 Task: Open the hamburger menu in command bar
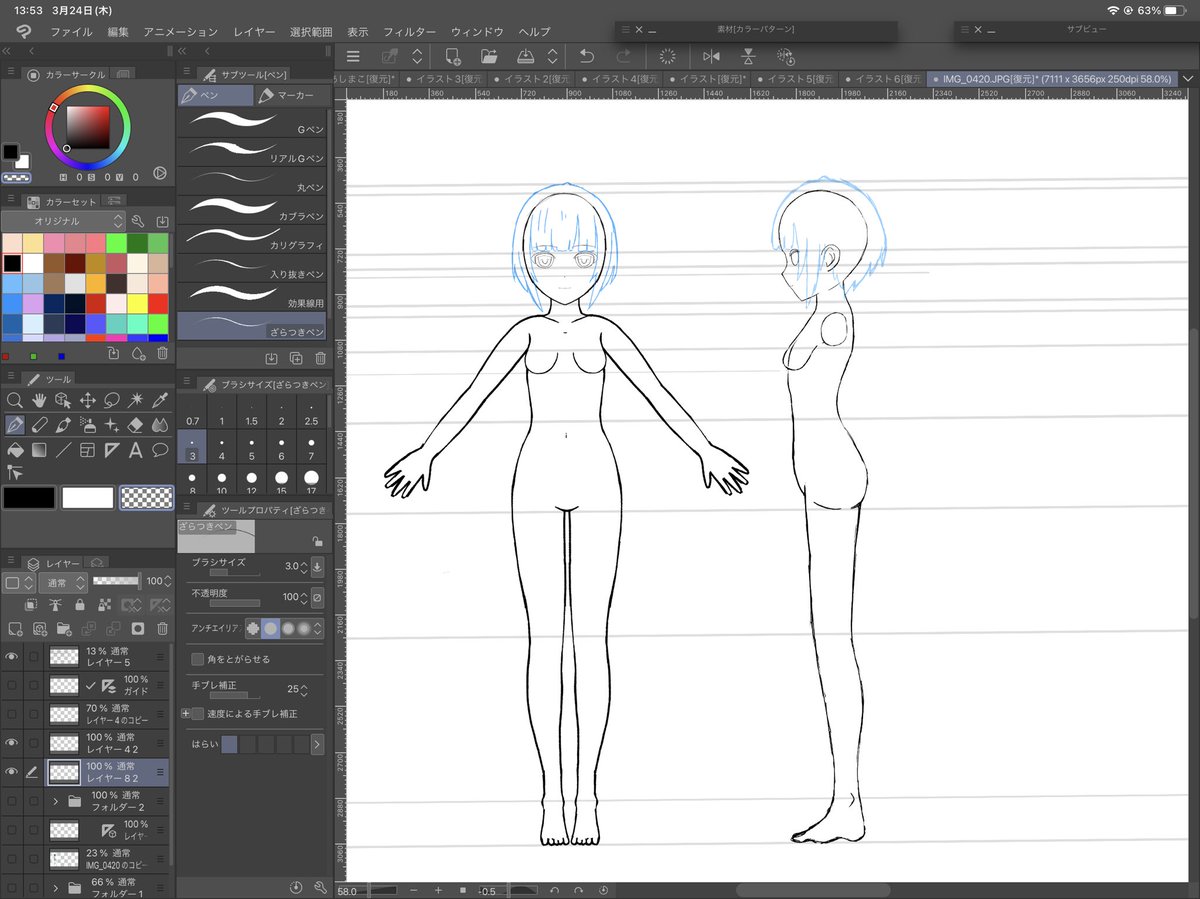(353, 57)
